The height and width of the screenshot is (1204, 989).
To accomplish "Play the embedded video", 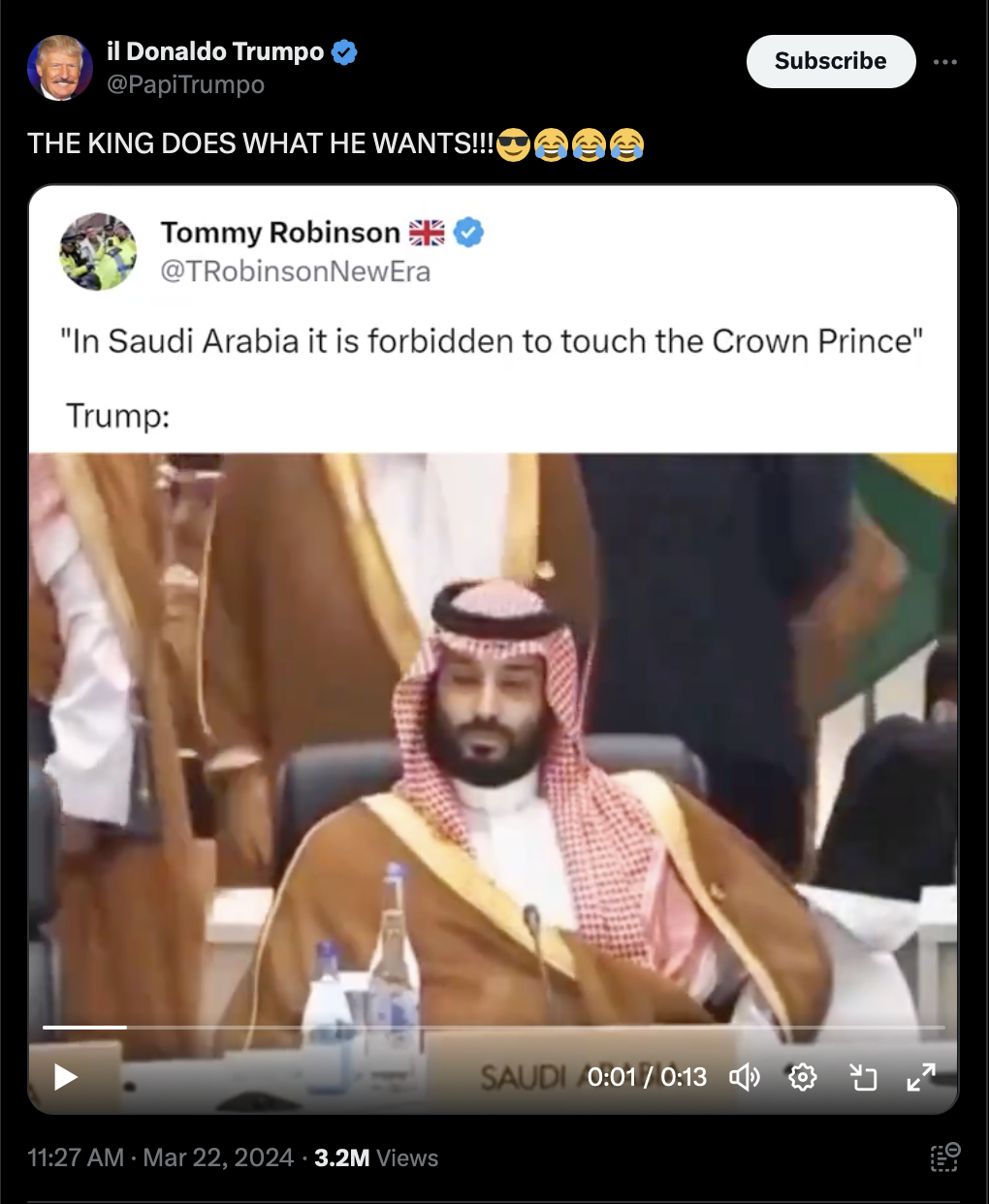I will [x=65, y=1077].
